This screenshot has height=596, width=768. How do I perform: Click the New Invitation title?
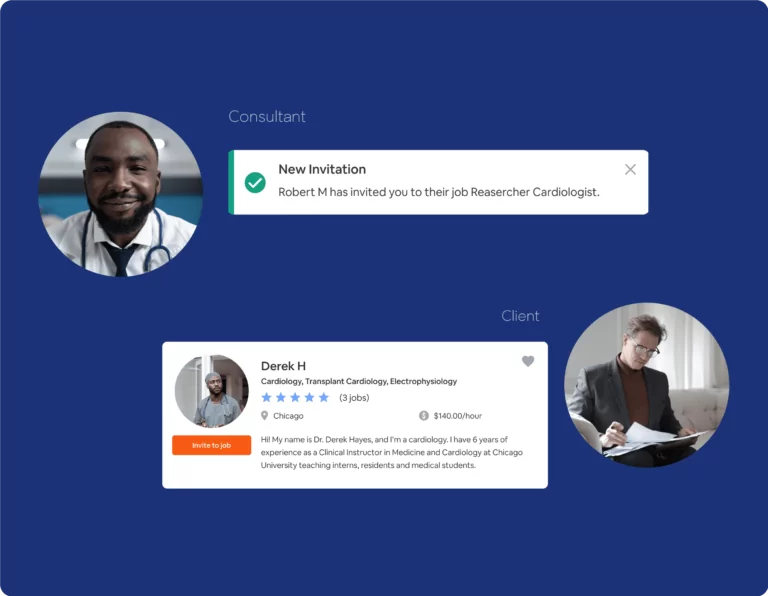pyautogui.click(x=322, y=169)
